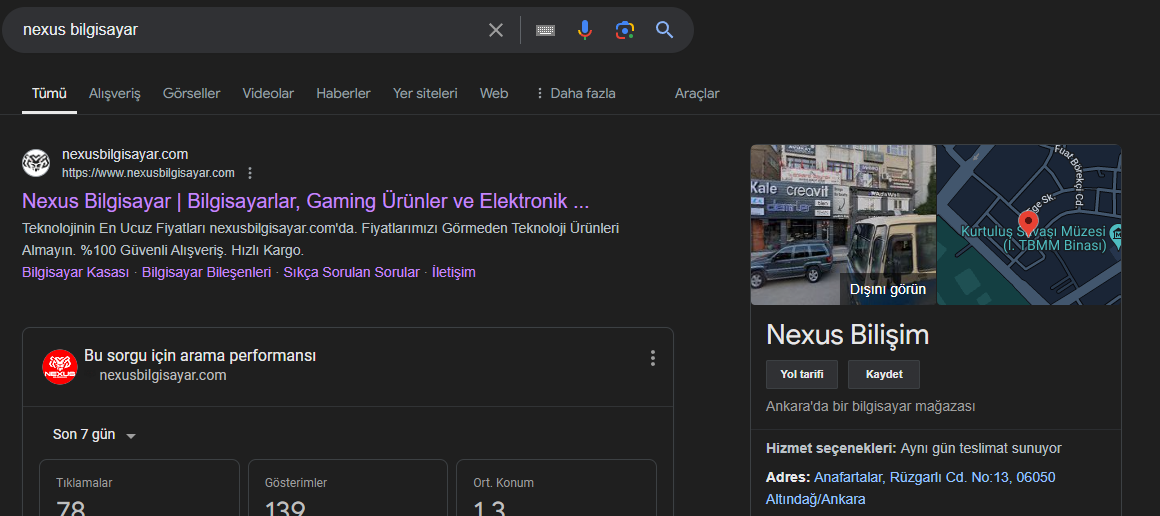The height and width of the screenshot is (516, 1160).
Task: Switch to the Görseller tab
Action: [x=192, y=93]
